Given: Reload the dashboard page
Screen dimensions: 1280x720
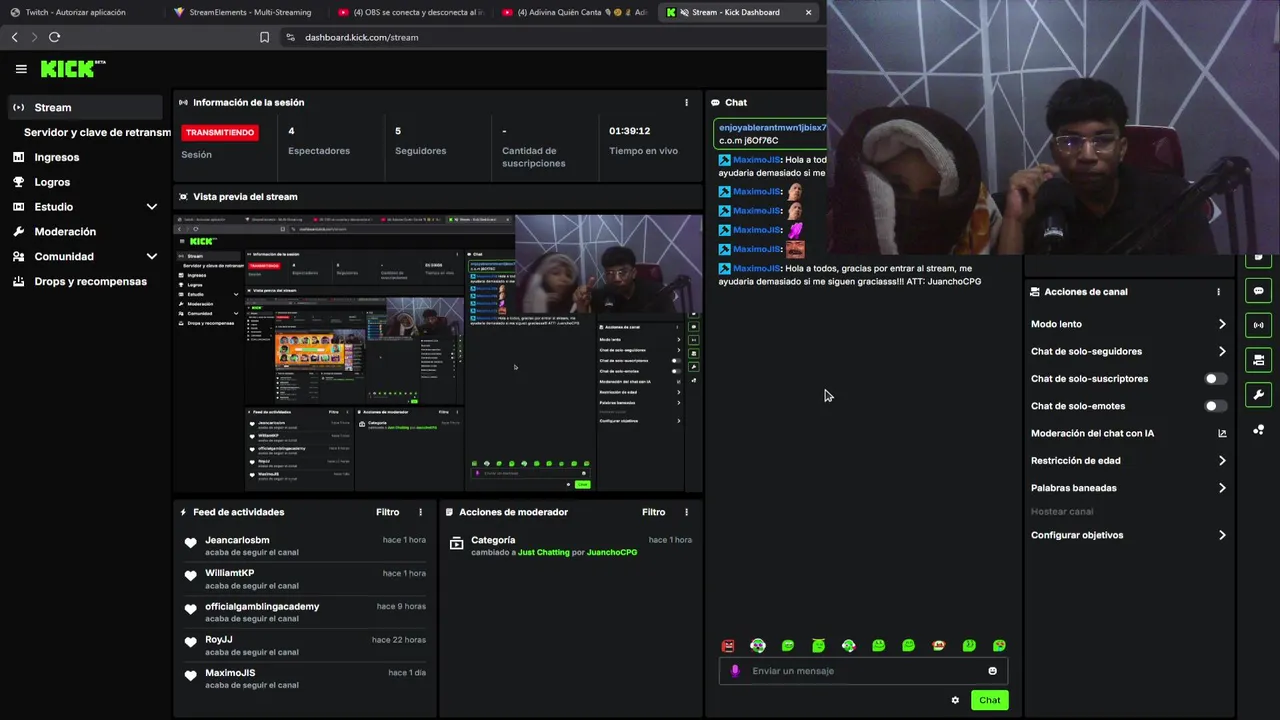Looking at the screenshot, I should (54, 37).
